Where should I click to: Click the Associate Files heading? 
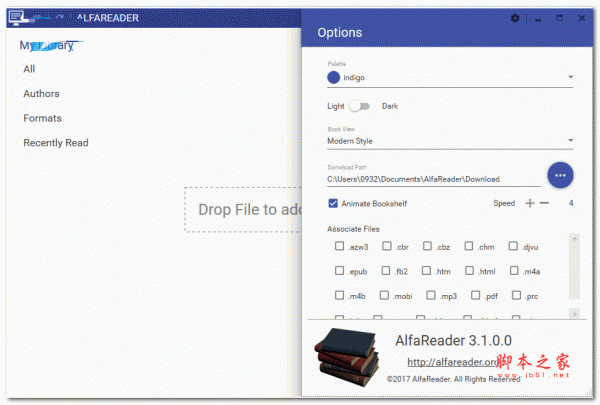pyautogui.click(x=353, y=229)
